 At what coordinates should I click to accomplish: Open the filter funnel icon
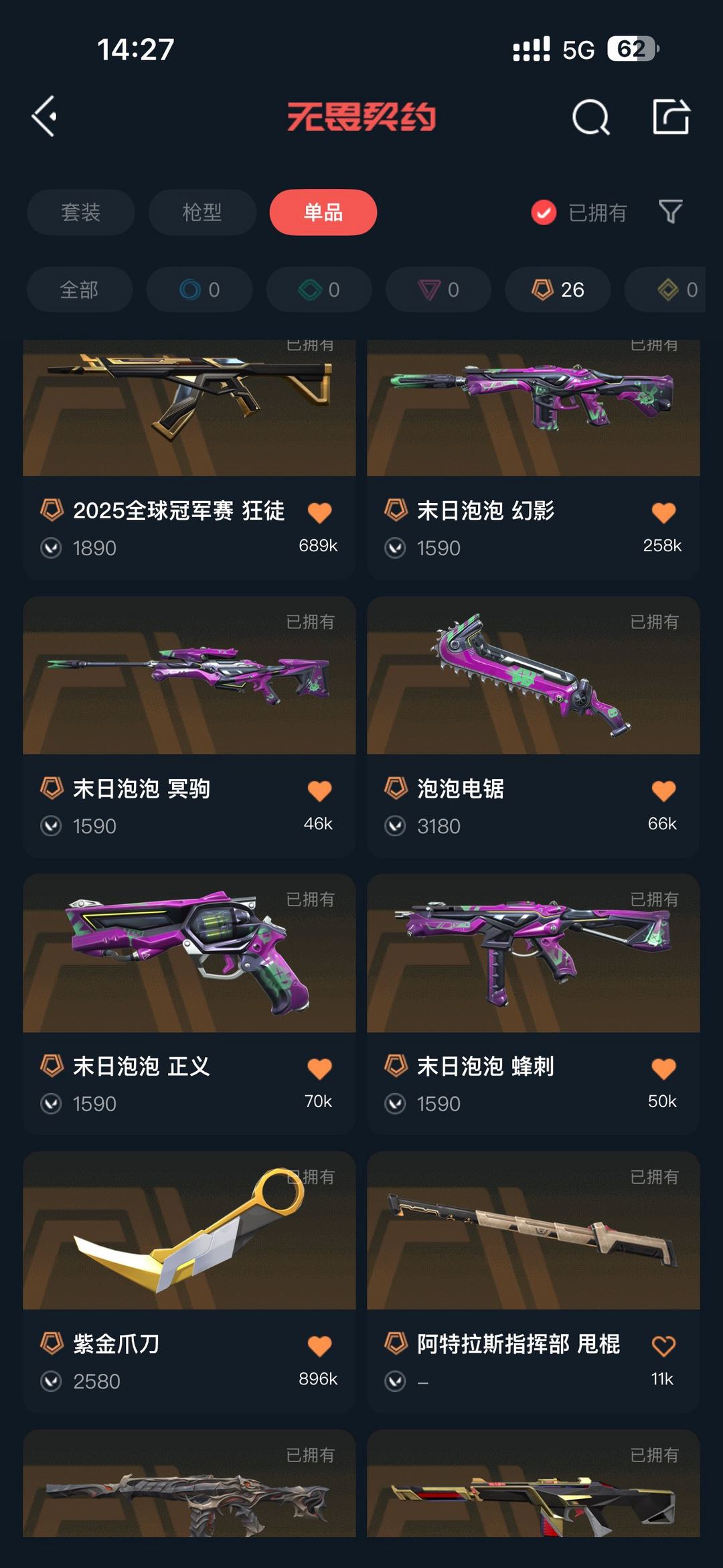[x=670, y=212]
